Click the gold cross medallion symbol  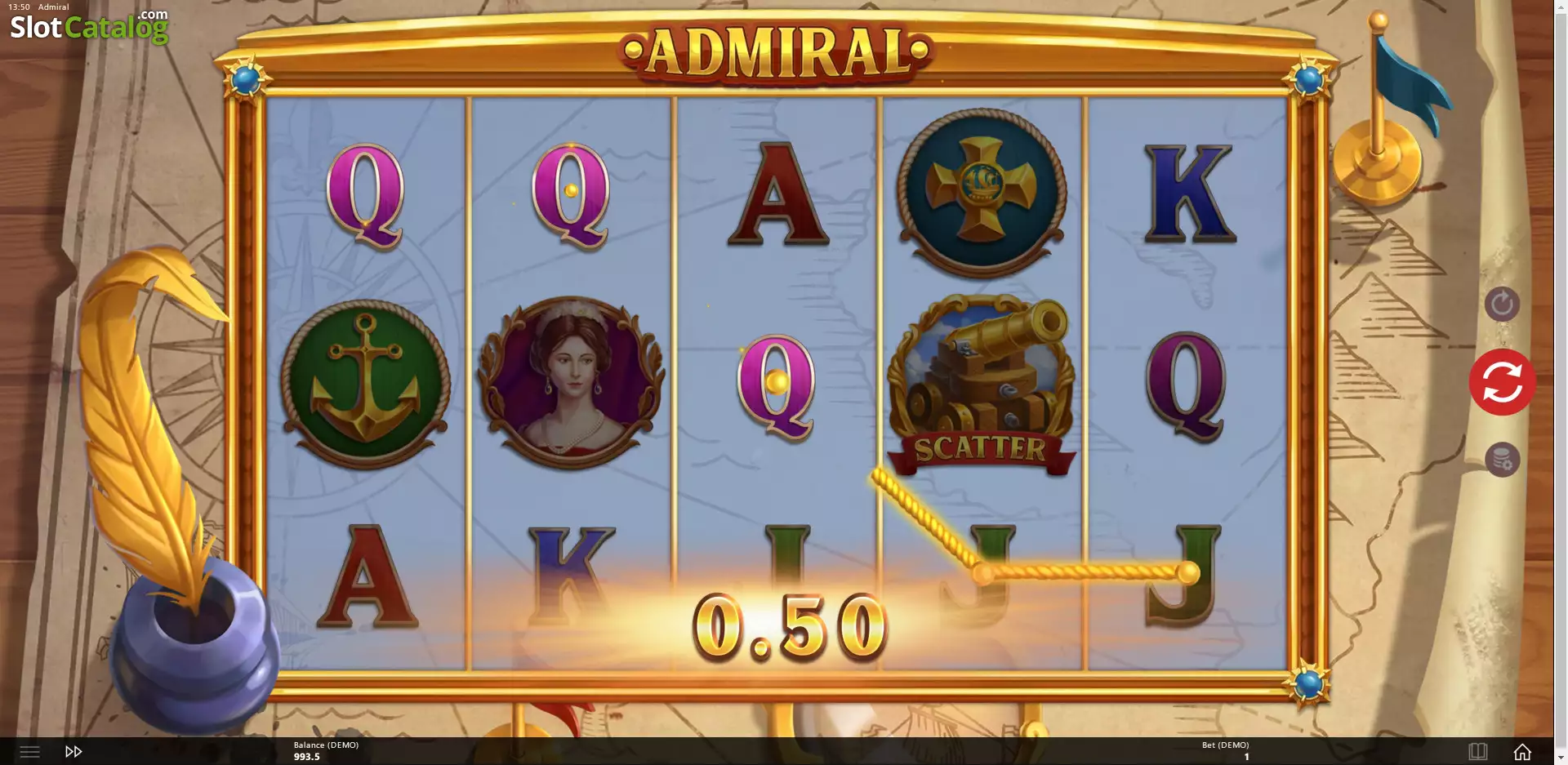pos(981,193)
